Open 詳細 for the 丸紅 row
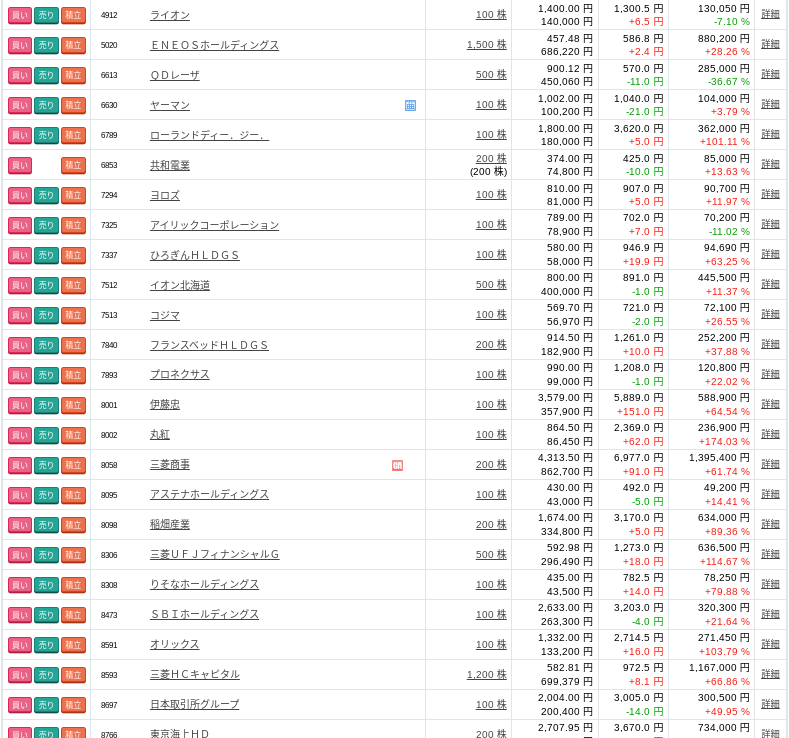 coord(770,435)
